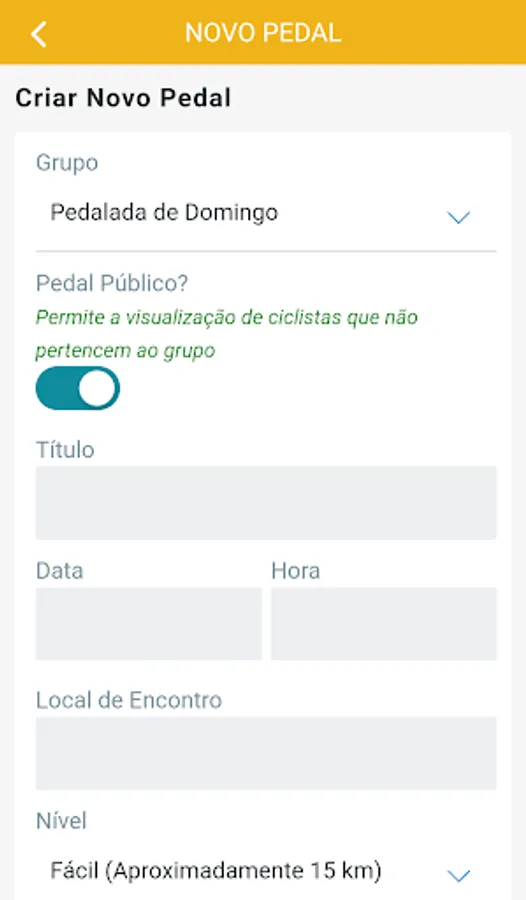Open the Nível dropdown chevron
The height and width of the screenshot is (900, 526).
pyautogui.click(x=458, y=875)
